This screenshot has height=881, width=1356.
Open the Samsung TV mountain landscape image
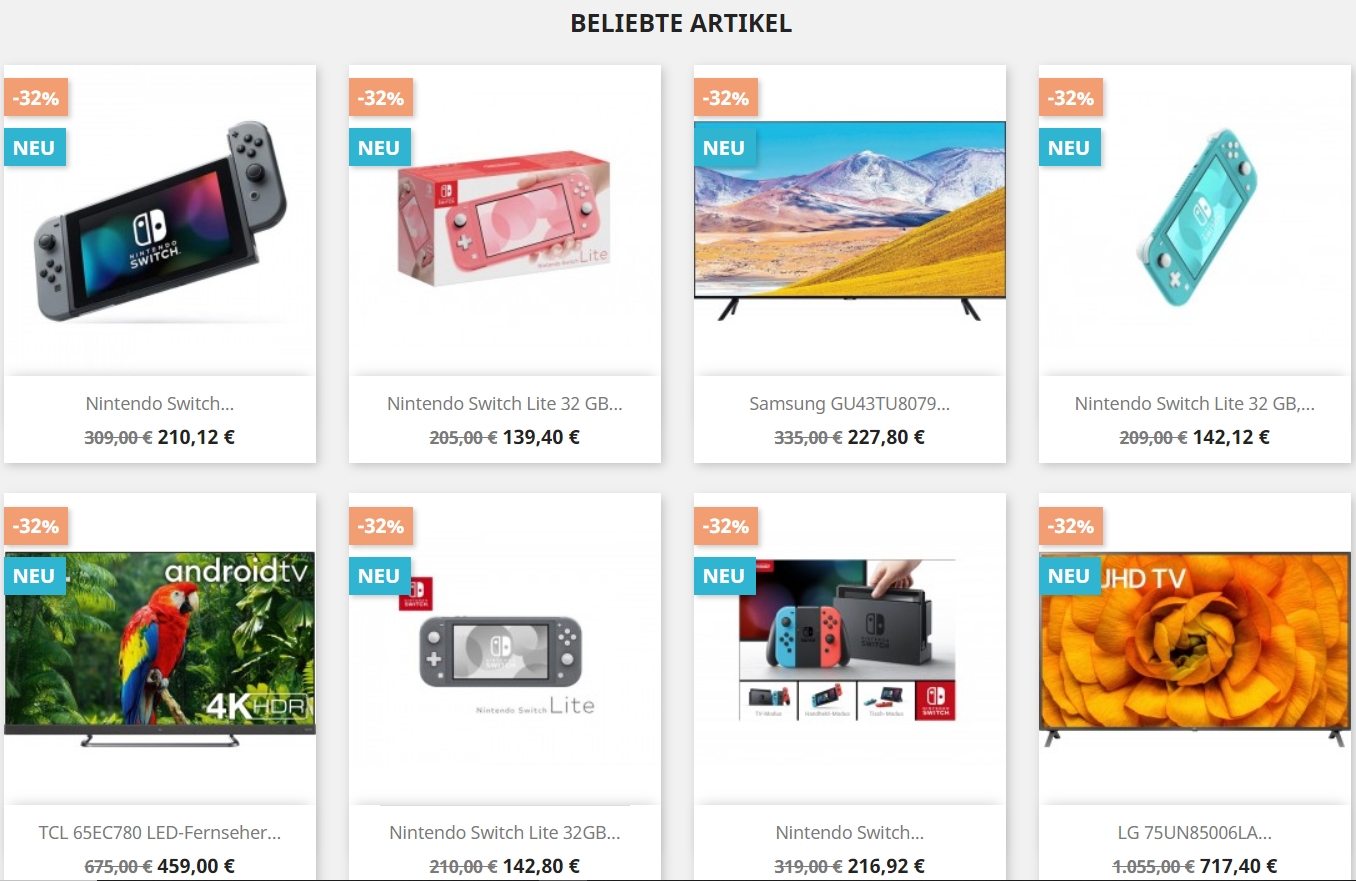pyautogui.click(x=850, y=221)
